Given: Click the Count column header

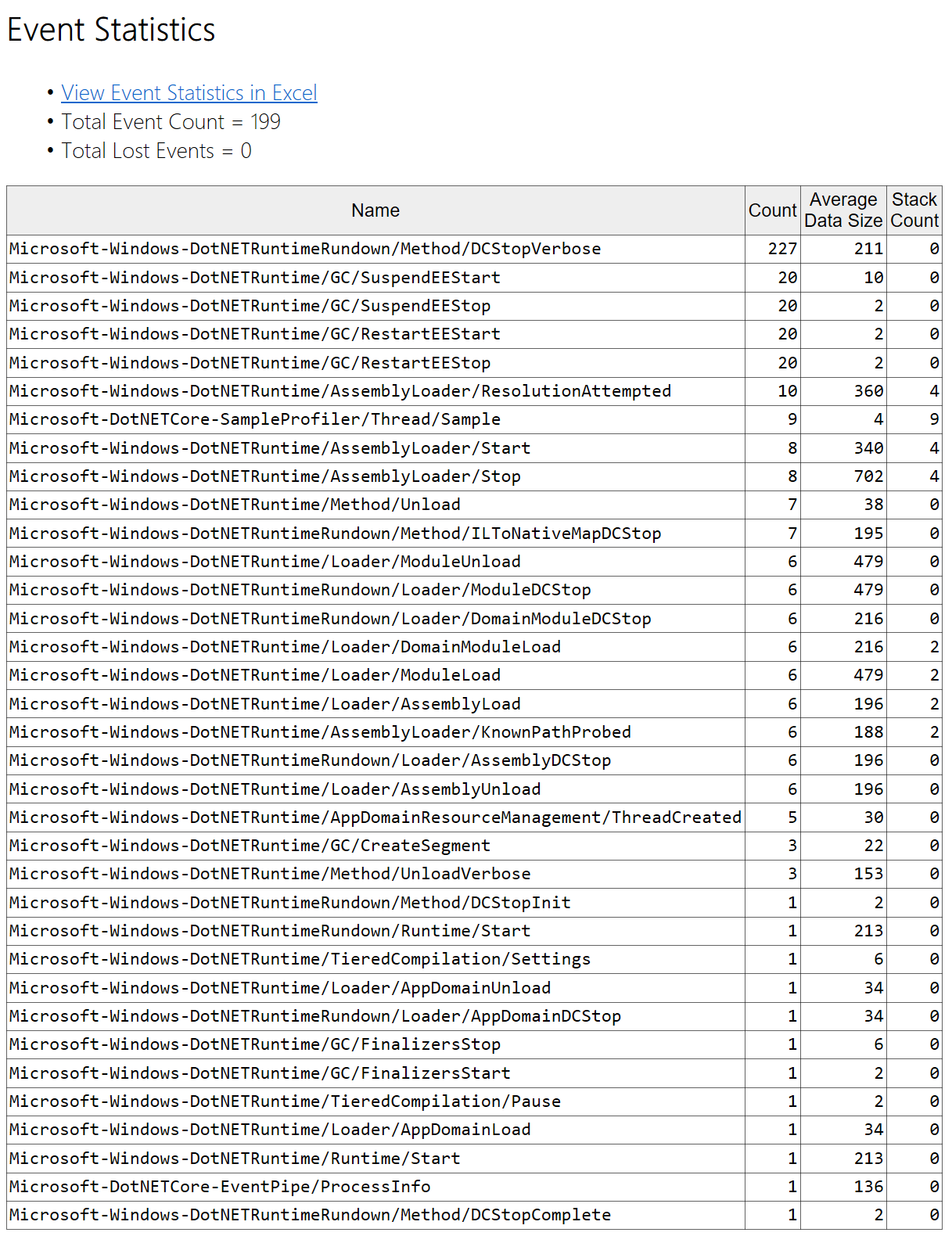Looking at the screenshot, I should click(x=773, y=210).
